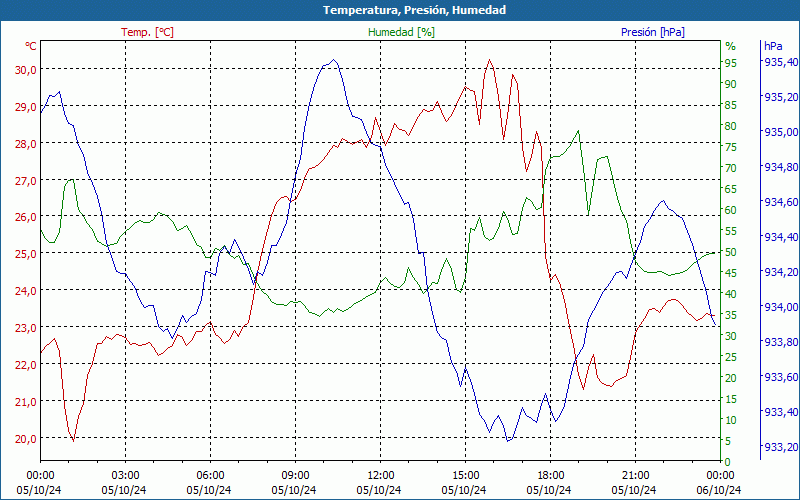Click the '65' humidity axis value
Image resolution: width=800 pixels, height=500 pixels.
click(731, 189)
